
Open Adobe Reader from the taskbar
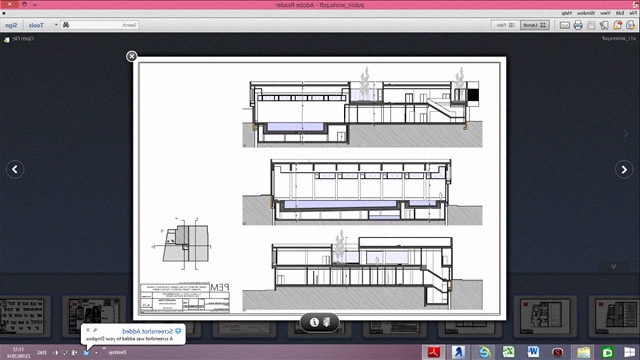coord(433,352)
